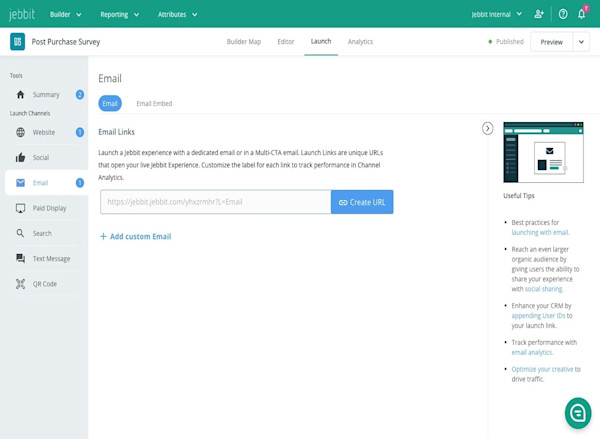Click the Email badge count
The height and width of the screenshot is (439, 600).
point(80,183)
